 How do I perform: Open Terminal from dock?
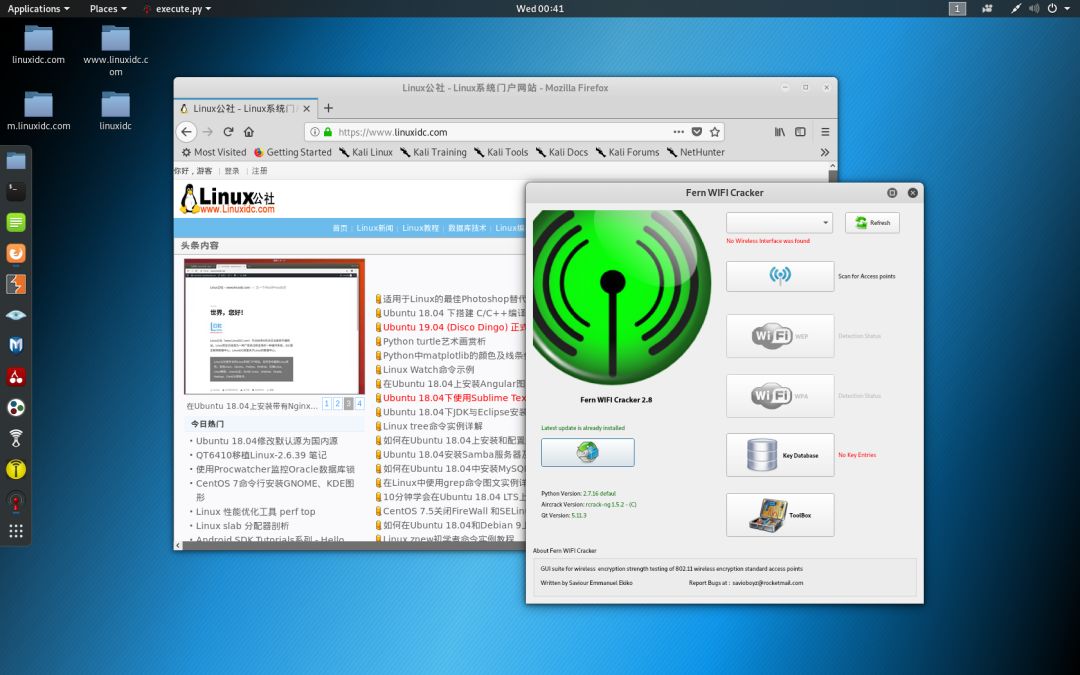[16, 191]
